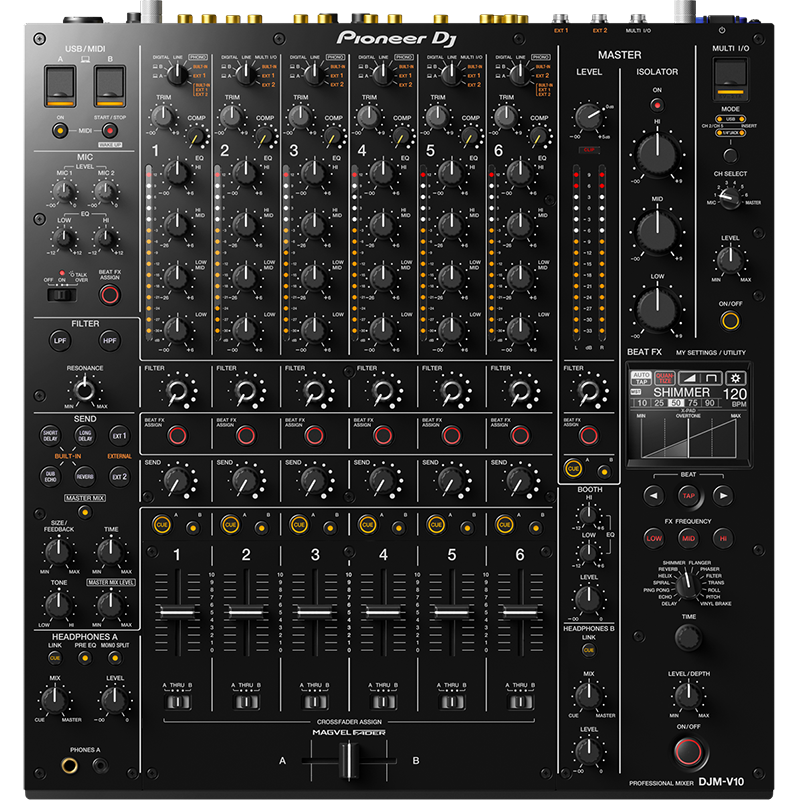800x800 pixels.
Task: Tap the QUANTIZE button on the display
Action: (665, 378)
